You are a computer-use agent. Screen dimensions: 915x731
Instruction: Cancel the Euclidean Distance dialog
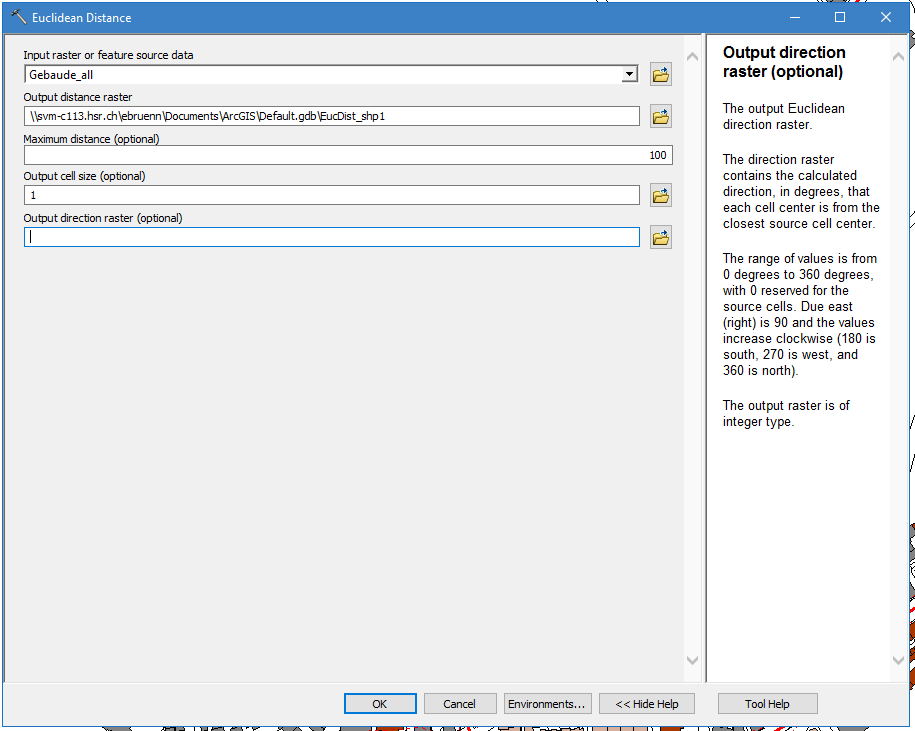[x=459, y=704]
